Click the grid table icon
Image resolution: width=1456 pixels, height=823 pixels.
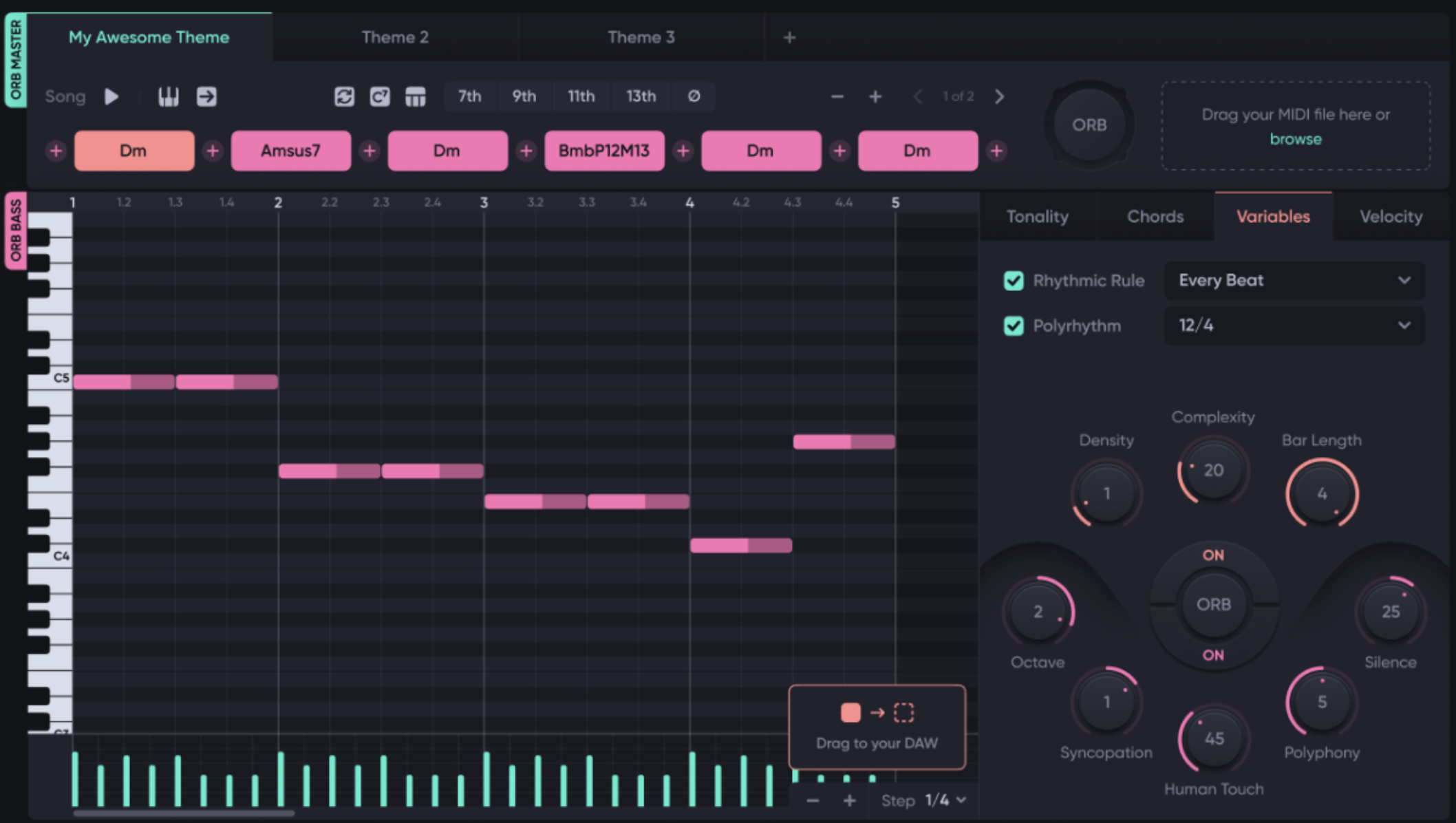[416, 97]
